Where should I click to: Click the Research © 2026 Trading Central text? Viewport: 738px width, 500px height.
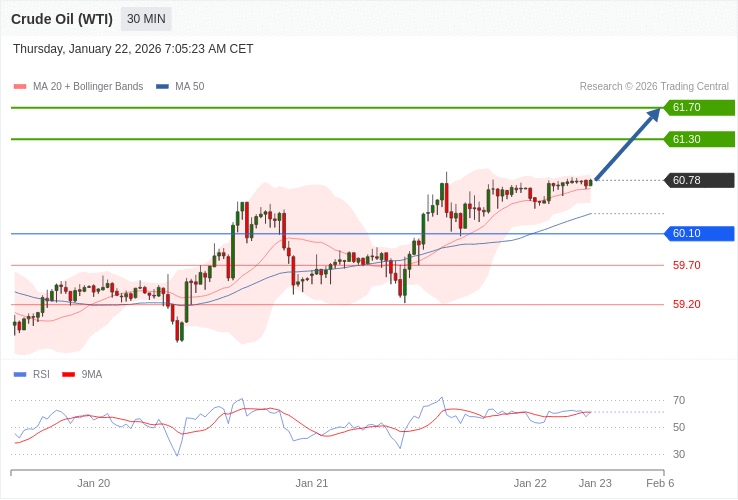tap(654, 87)
